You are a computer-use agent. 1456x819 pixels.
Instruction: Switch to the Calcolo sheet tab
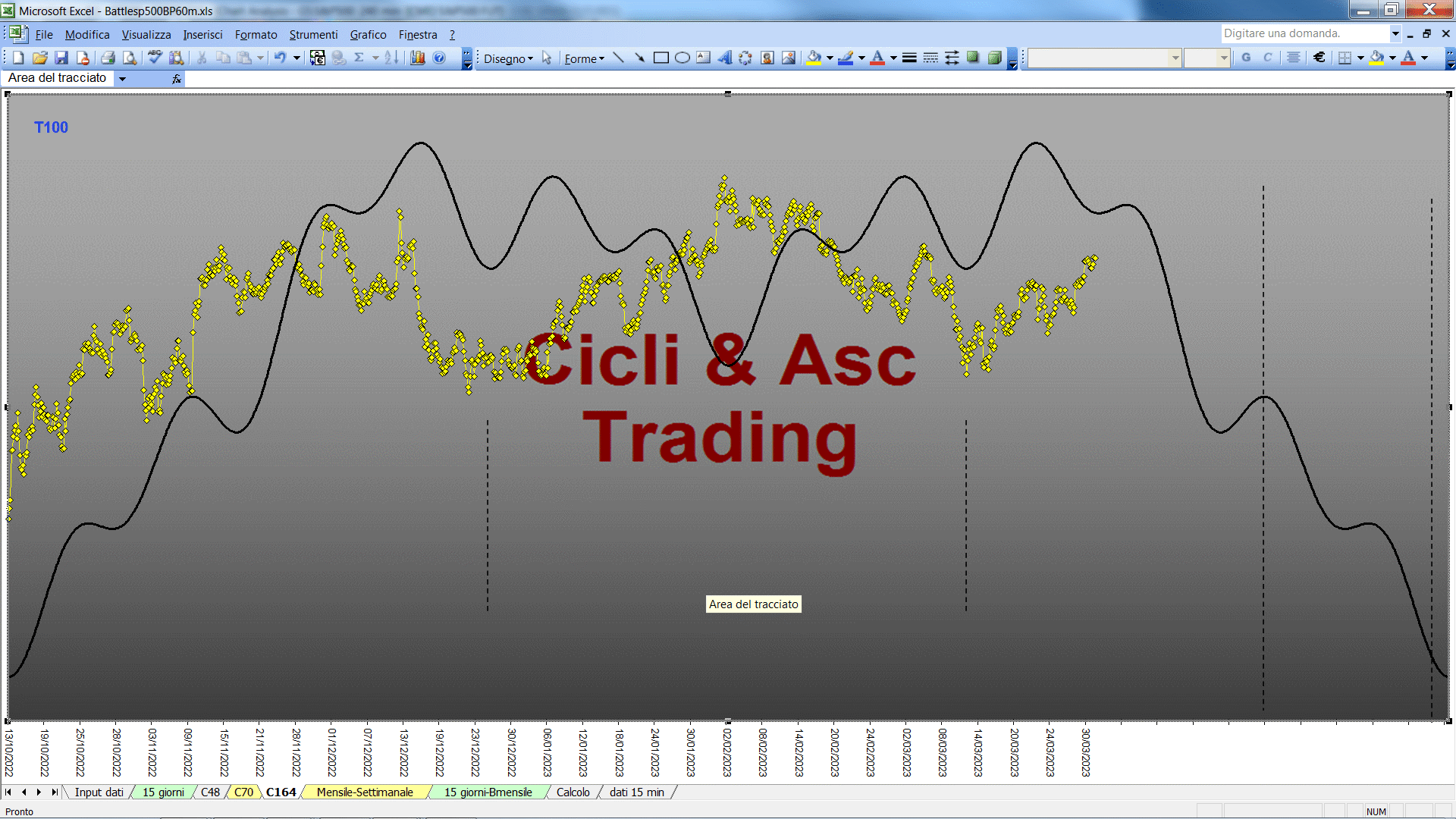pyautogui.click(x=573, y=792)
